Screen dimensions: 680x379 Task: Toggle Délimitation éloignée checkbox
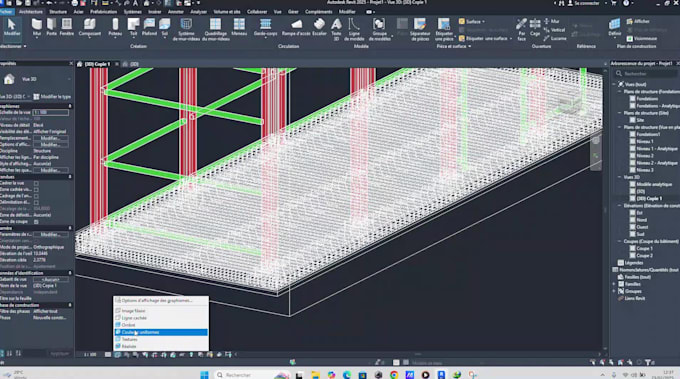coord(36,203)
